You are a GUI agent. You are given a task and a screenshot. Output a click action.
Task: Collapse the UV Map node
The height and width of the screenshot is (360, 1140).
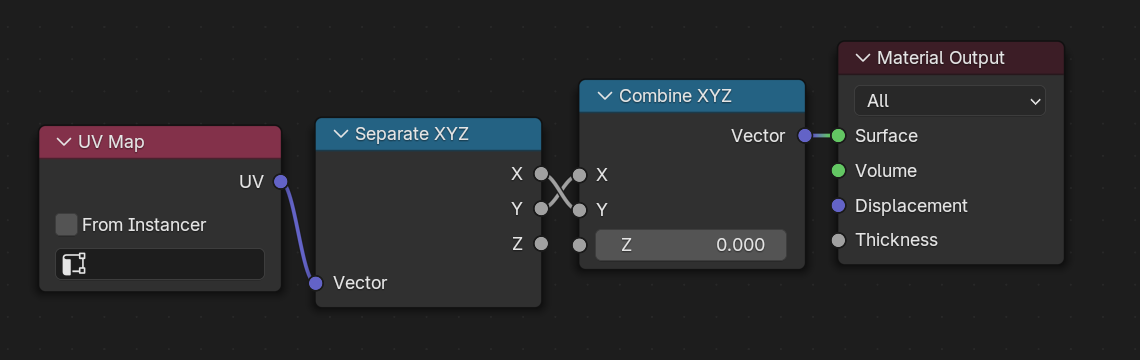tap(64, 142)
